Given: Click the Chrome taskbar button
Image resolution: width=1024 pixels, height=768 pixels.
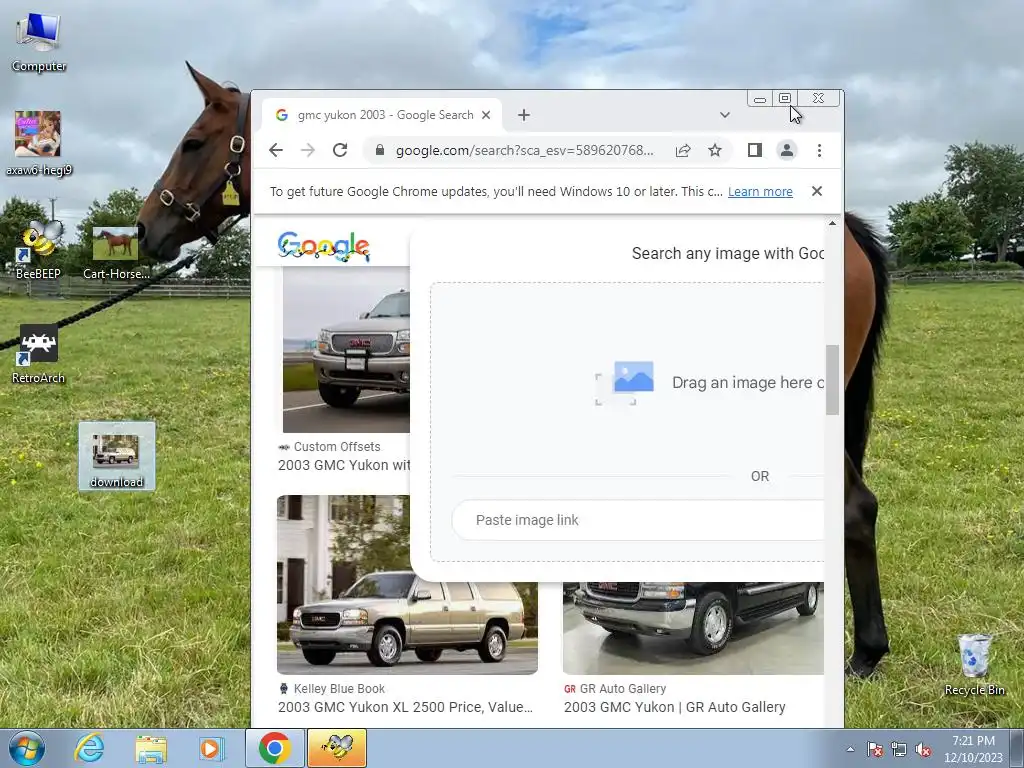Looking at the screenshot, I should (274, 748).
